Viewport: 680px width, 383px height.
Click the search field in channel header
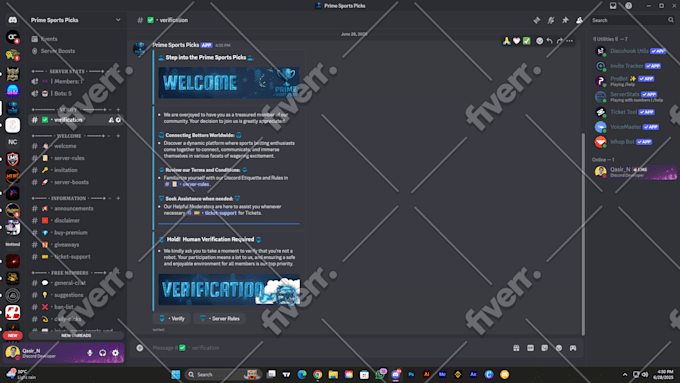coord(632,20)
